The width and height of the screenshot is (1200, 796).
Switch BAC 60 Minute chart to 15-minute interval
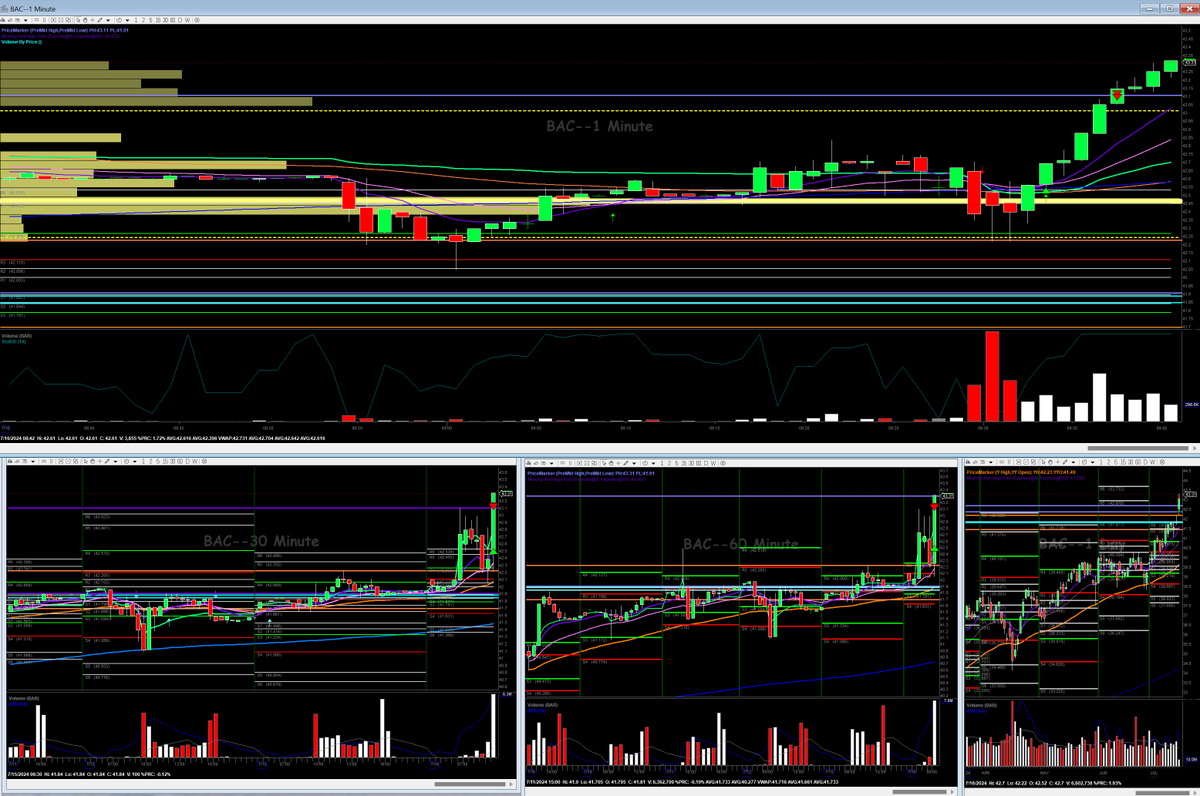[684, 461]
